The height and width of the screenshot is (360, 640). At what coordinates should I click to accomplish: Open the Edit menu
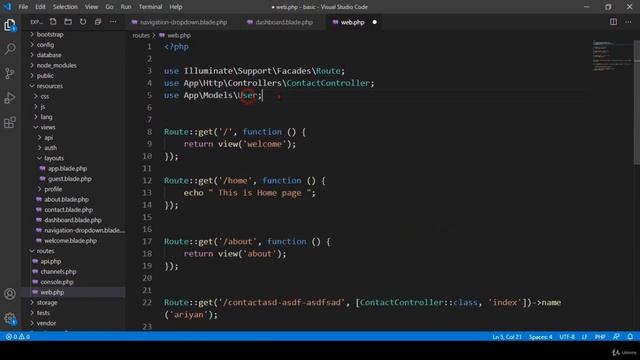coord(40,7)
